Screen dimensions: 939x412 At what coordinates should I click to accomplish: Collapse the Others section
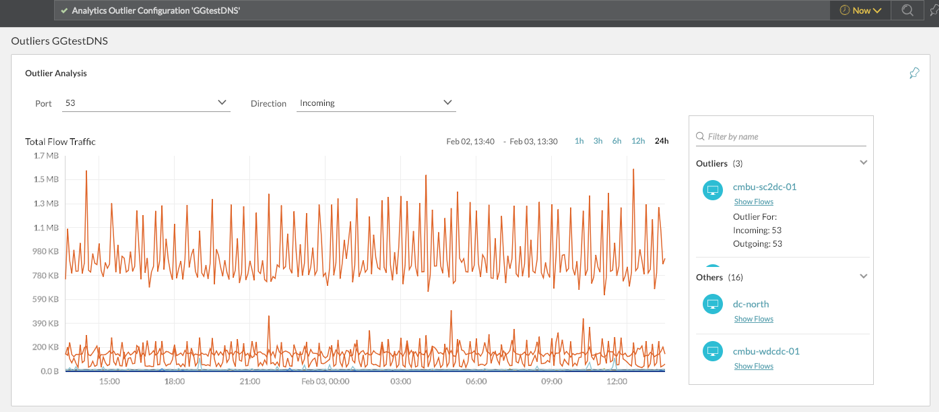tap(863, 277)
